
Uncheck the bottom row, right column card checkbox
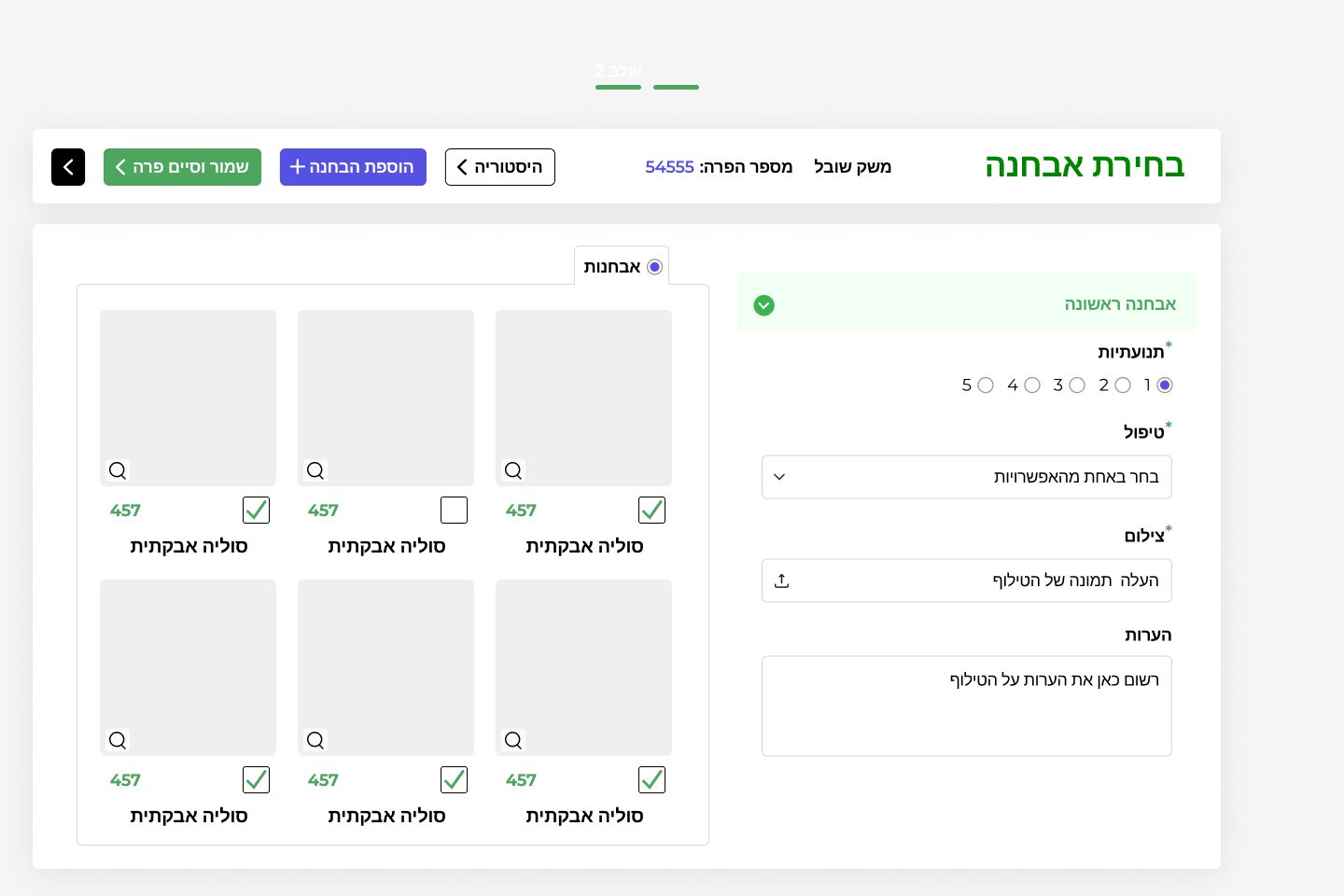click(651, 780)
